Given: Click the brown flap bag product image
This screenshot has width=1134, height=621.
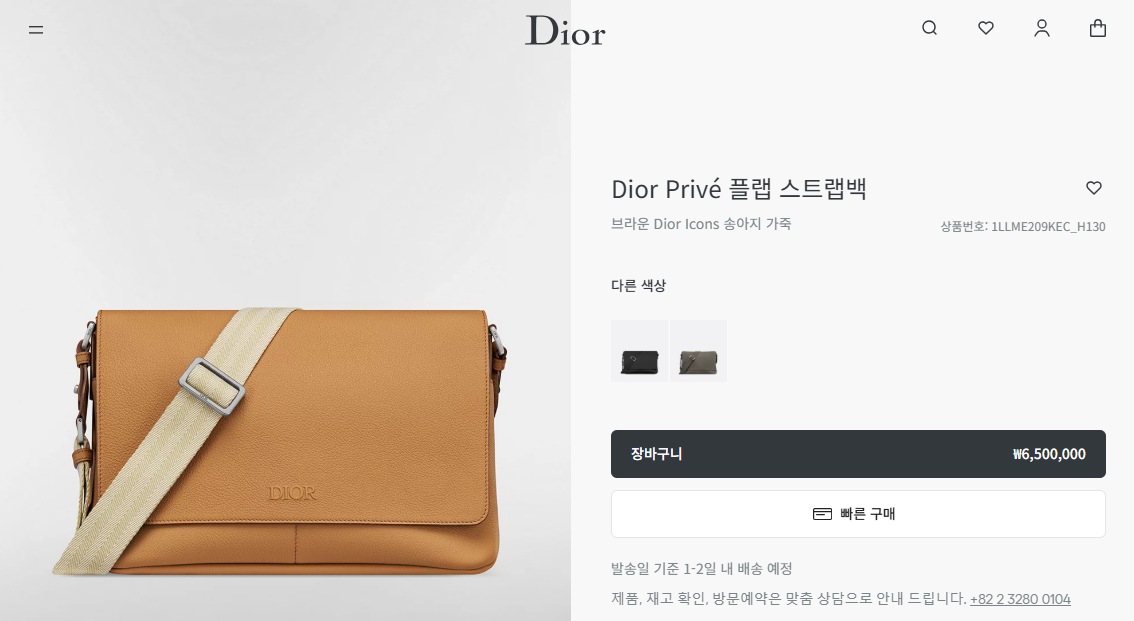Looking at the screenshot, I should 282,441.
